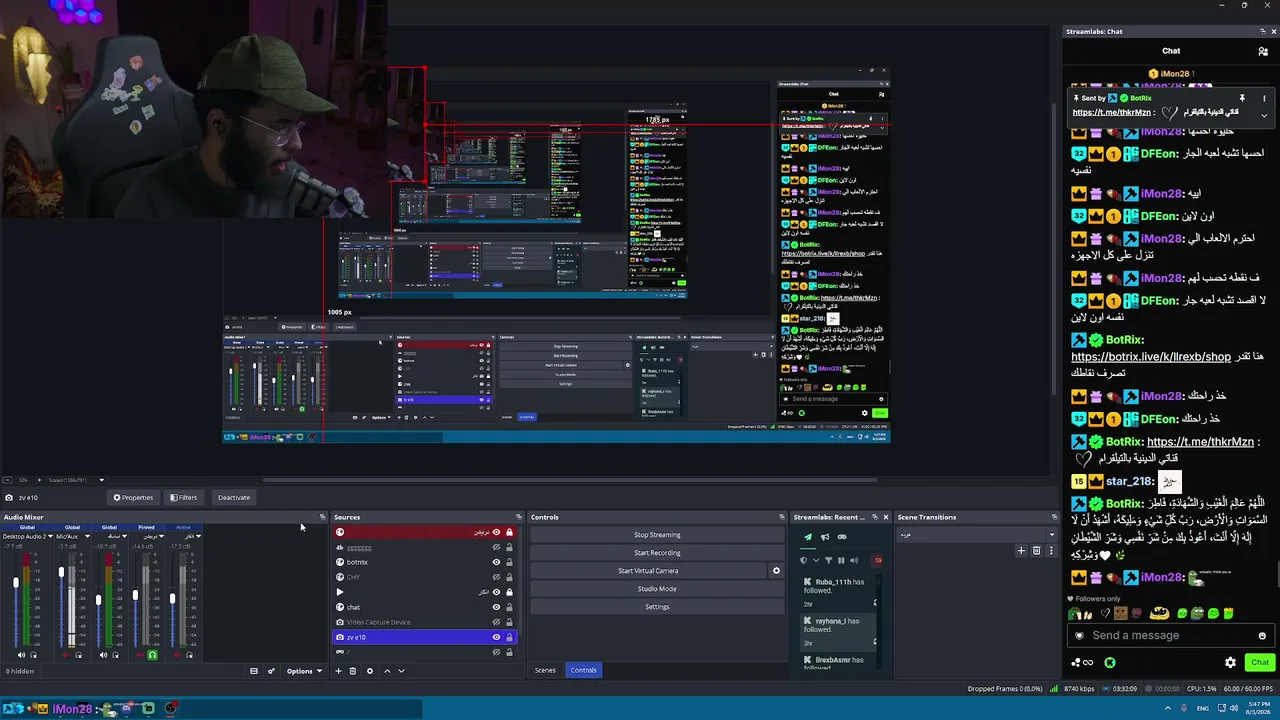1280x720 pixels.
Task: Add a new scene transition
Action: pos(1021,551)
